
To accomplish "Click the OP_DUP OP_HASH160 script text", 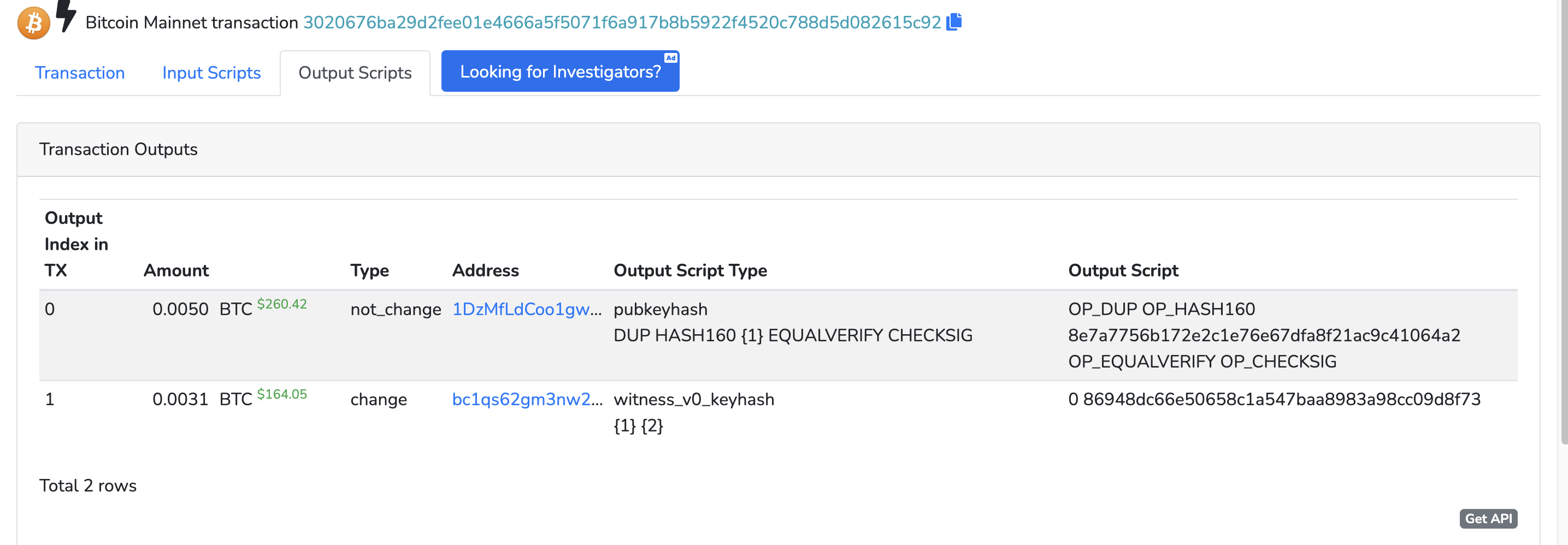I will tap(1162, 309).
